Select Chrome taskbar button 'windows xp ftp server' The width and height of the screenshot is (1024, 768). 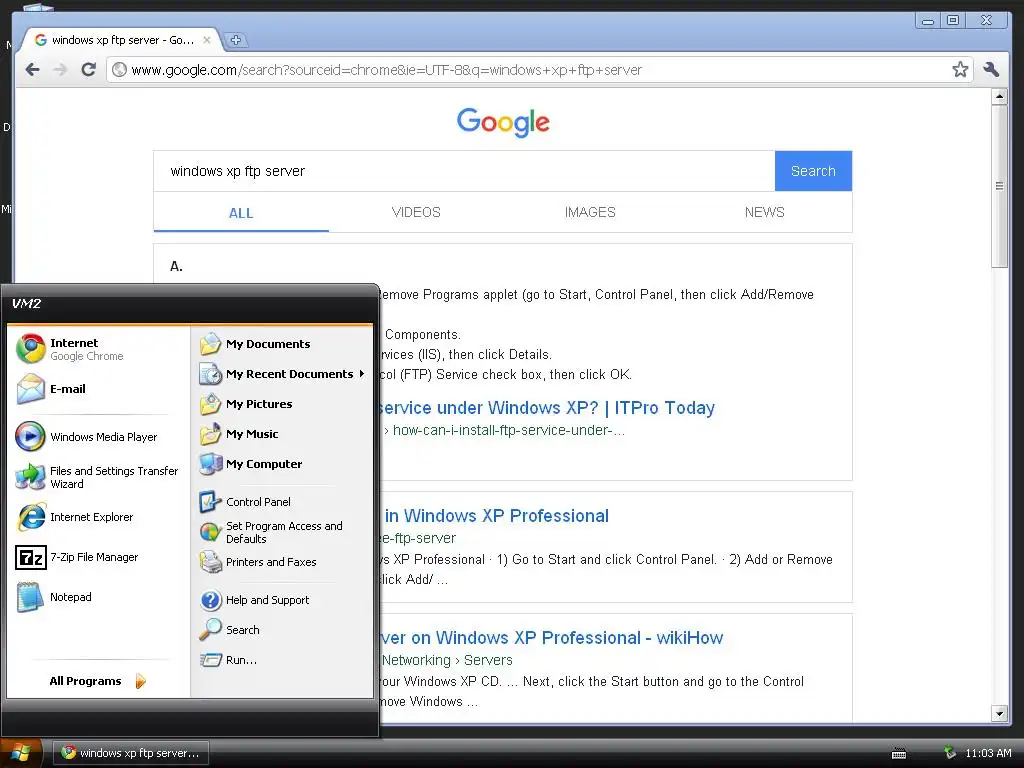pyautogui.click(x=131, y=753)
